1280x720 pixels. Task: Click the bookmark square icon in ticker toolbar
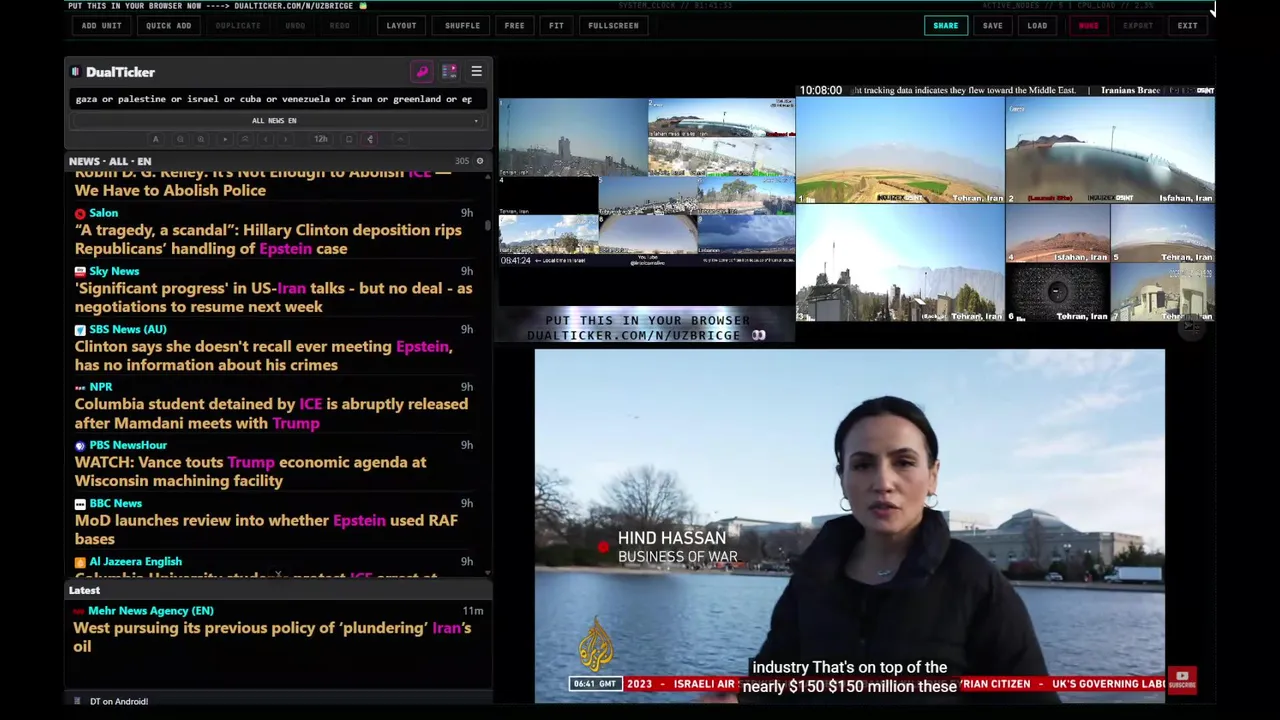[349, 139]
